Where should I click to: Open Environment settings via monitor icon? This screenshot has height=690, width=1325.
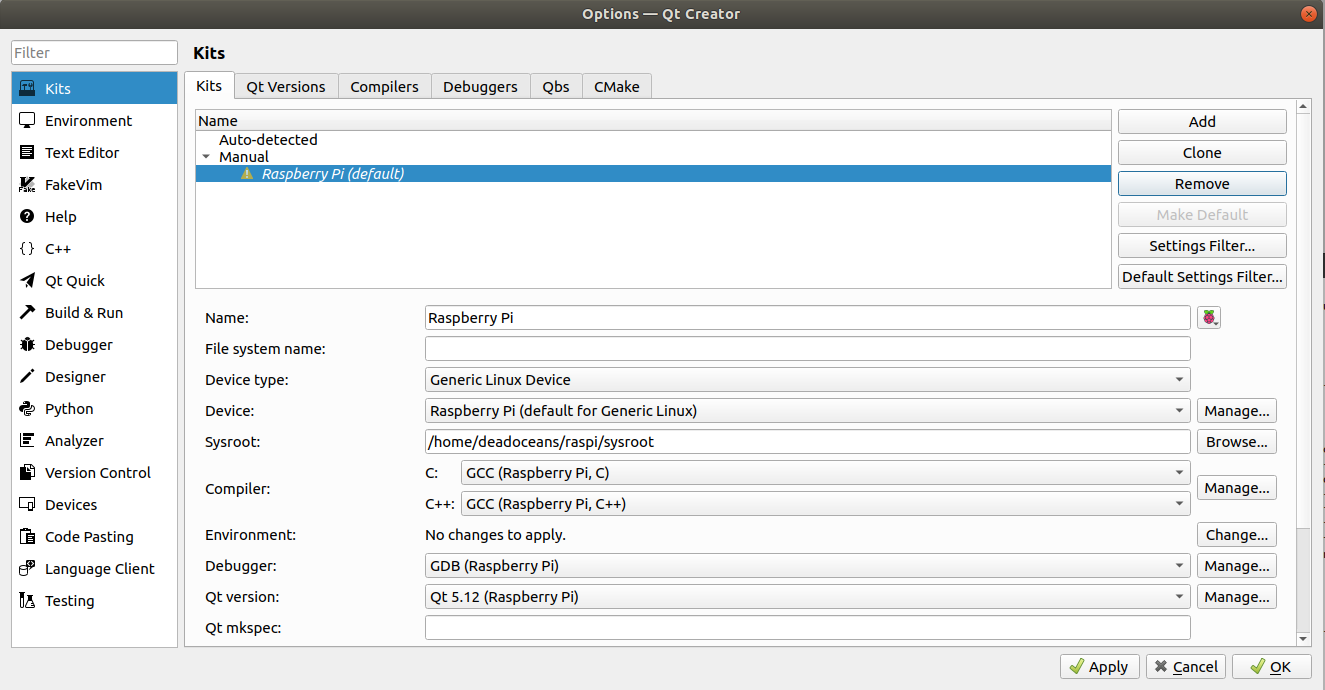point(27,120)
